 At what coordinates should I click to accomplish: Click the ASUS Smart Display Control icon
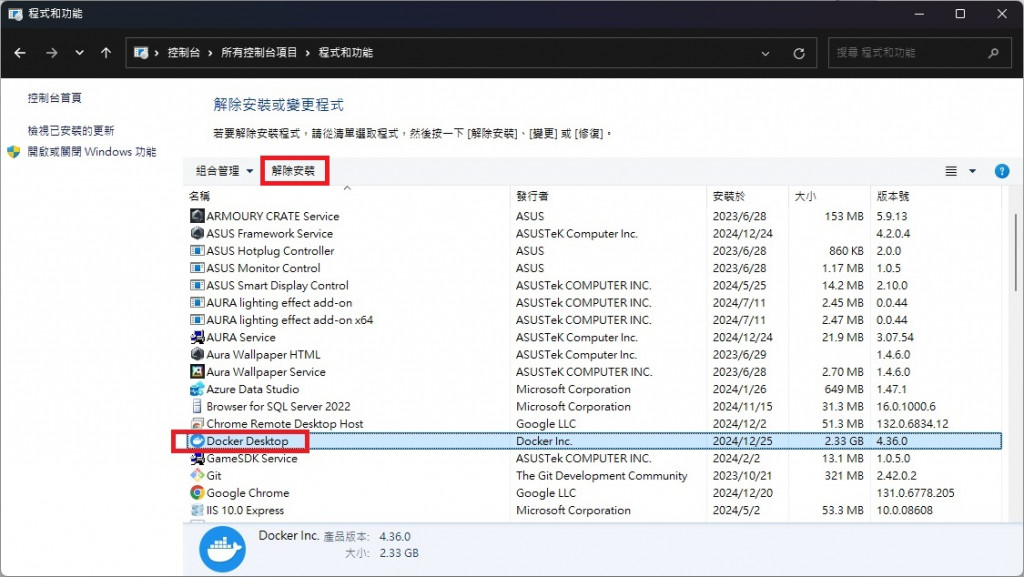[x=197, y=285]
